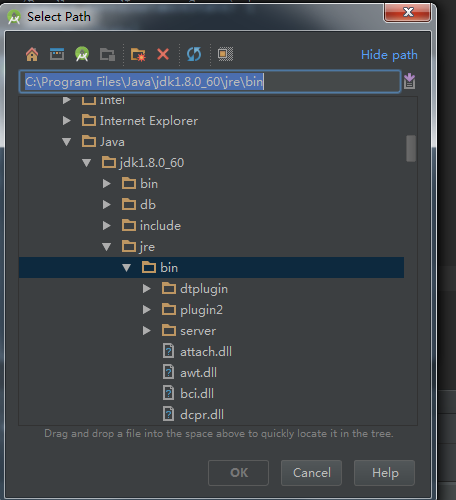The image size is (456, 500).
Task: Click into the path text field
Action: (210, 82)
